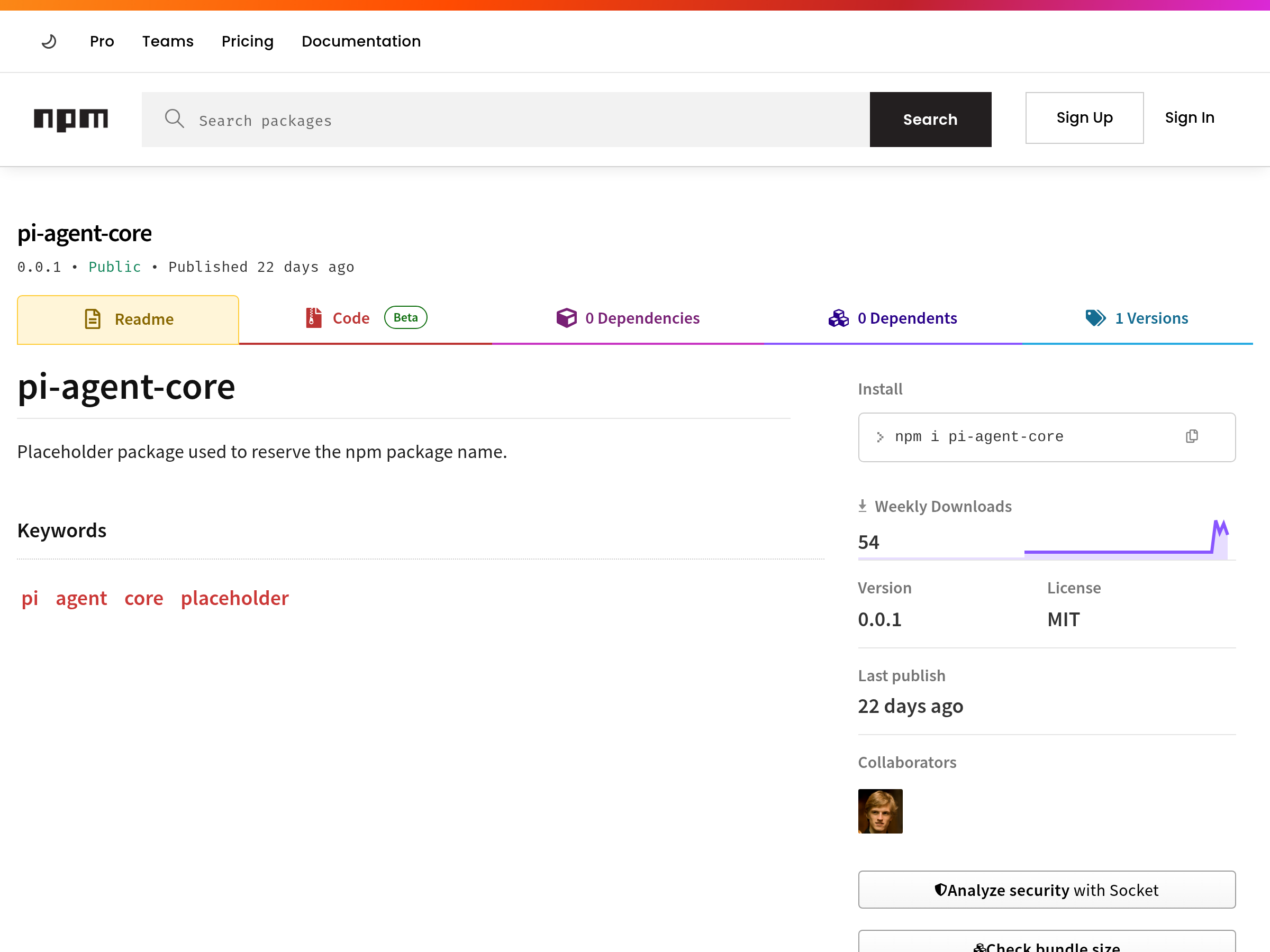Click the black Search button
1270x952 pixels.
pyautogui.click(x=930, y=120)
